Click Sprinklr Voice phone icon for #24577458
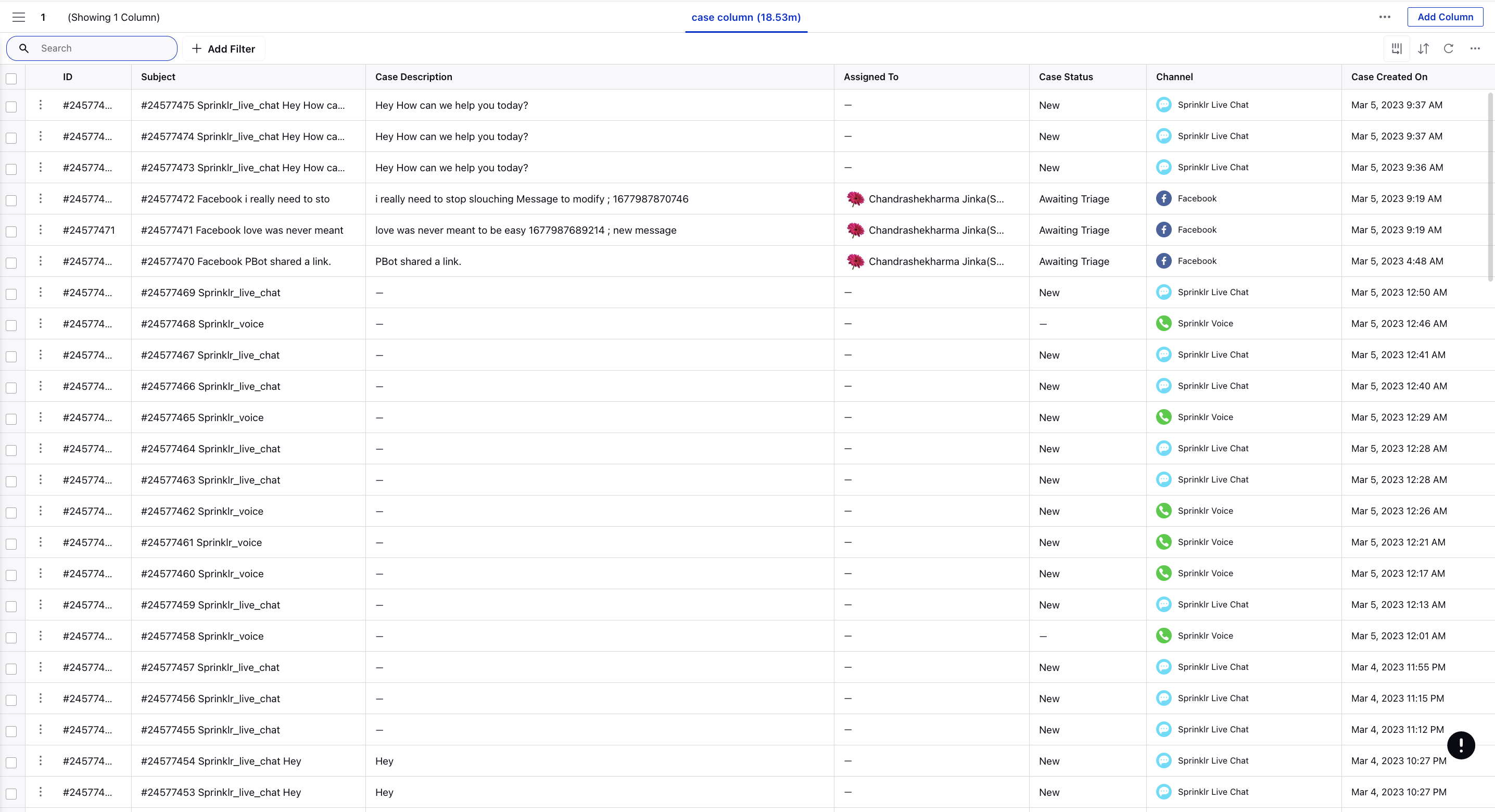This screenshot has width=1495, height=812. click(1163, 636)
